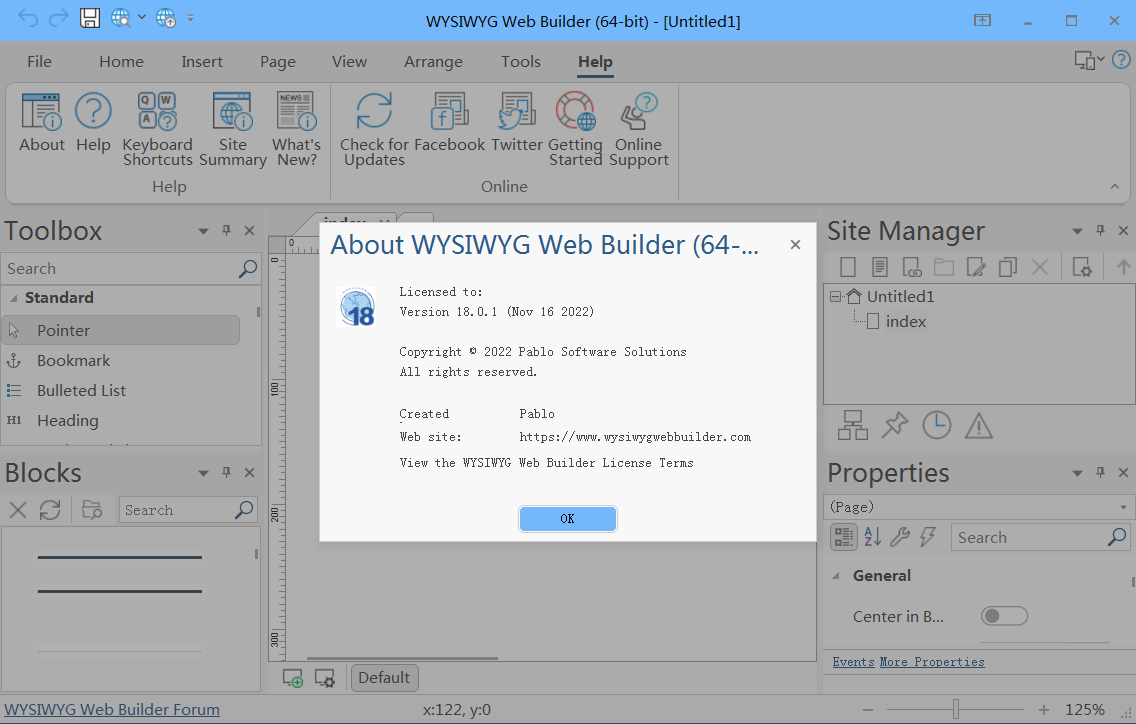Click the new blank page icon in Site Manager
The height and width of the screenshot is (724, 1136).
(x=848, y=267)
